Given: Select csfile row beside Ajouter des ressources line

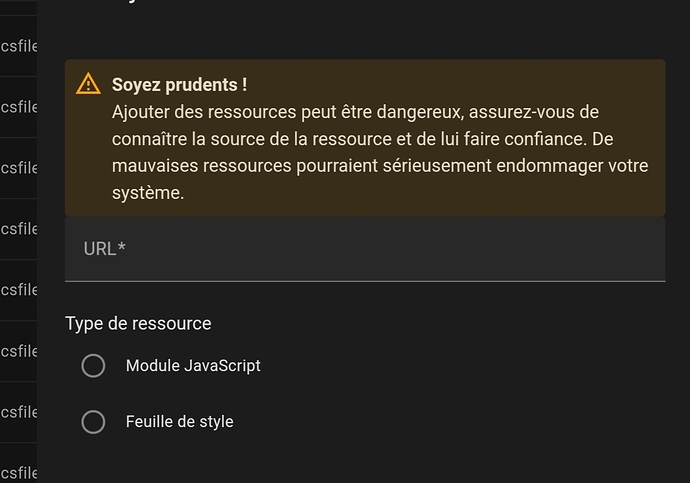Looking at the screenshot, I should [18, 107].
